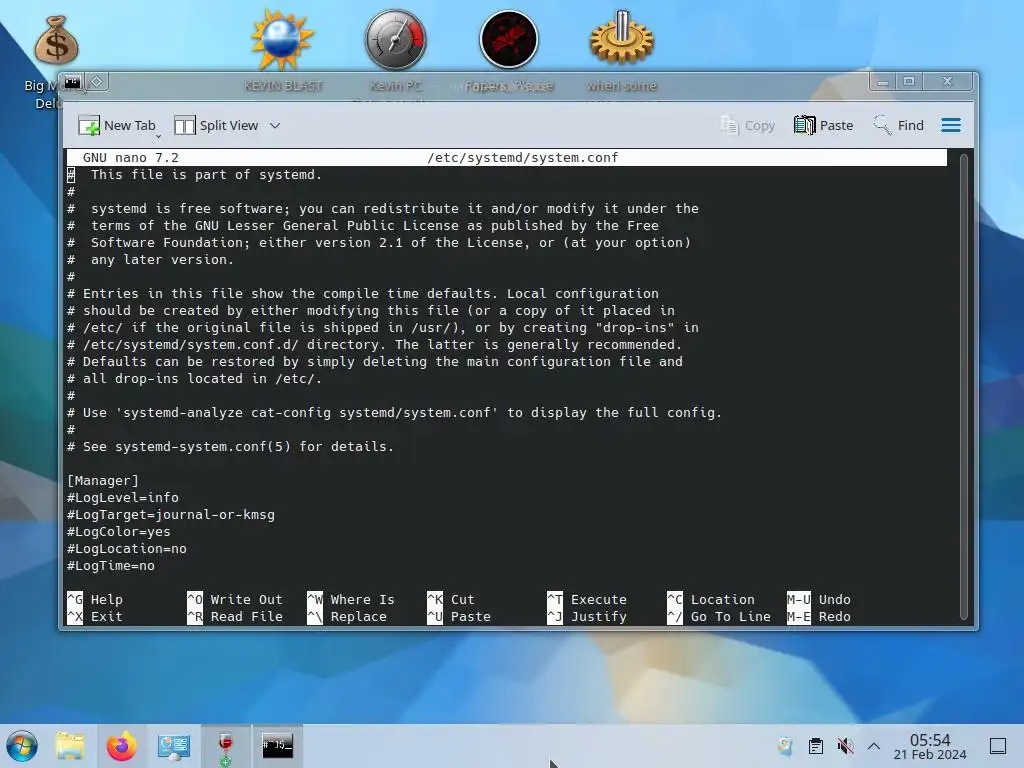Click the Wine glass taskbar icon
The image size is (1024, 768).
point(225,746)
